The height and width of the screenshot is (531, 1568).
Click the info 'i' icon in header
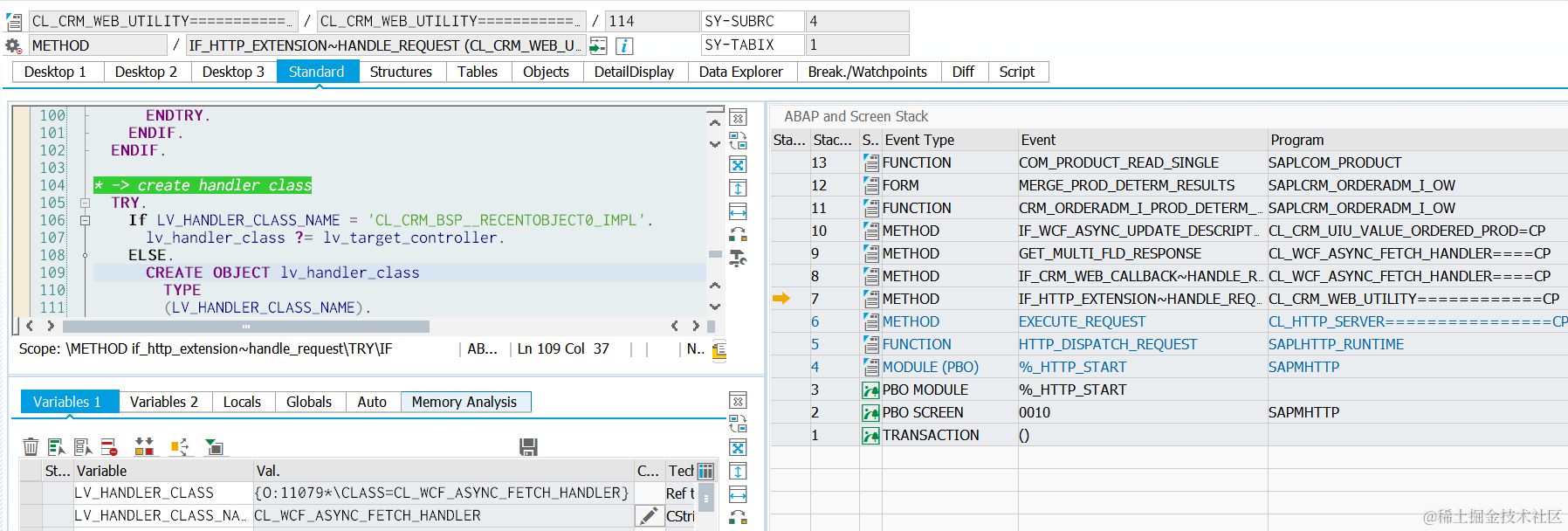(x=624, y=45)
